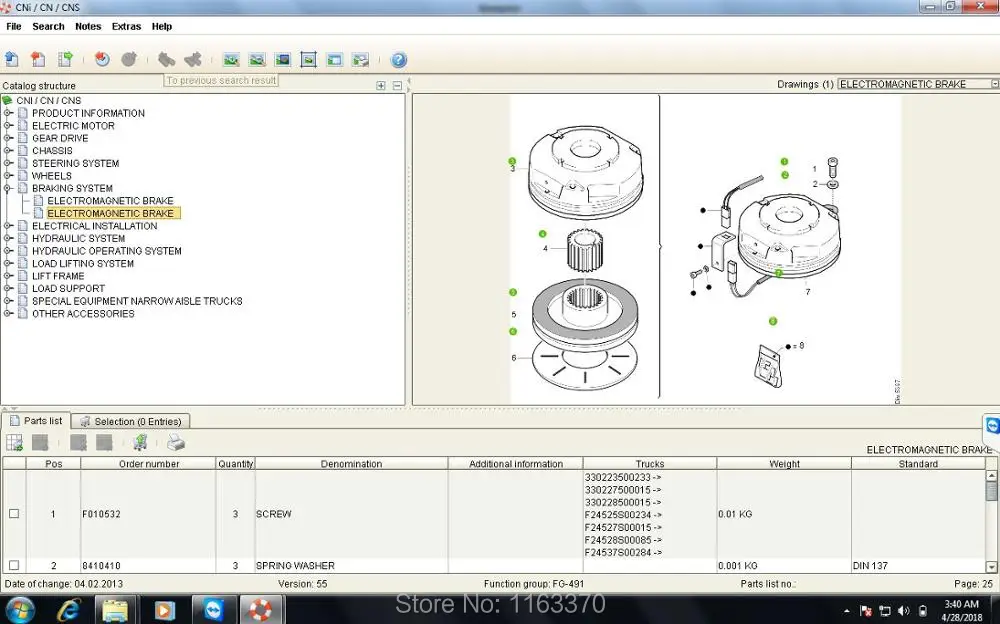The image size is (1000, 624).
Task: Click the window layout picture toolbar icon
Action: tap(334, 60)
